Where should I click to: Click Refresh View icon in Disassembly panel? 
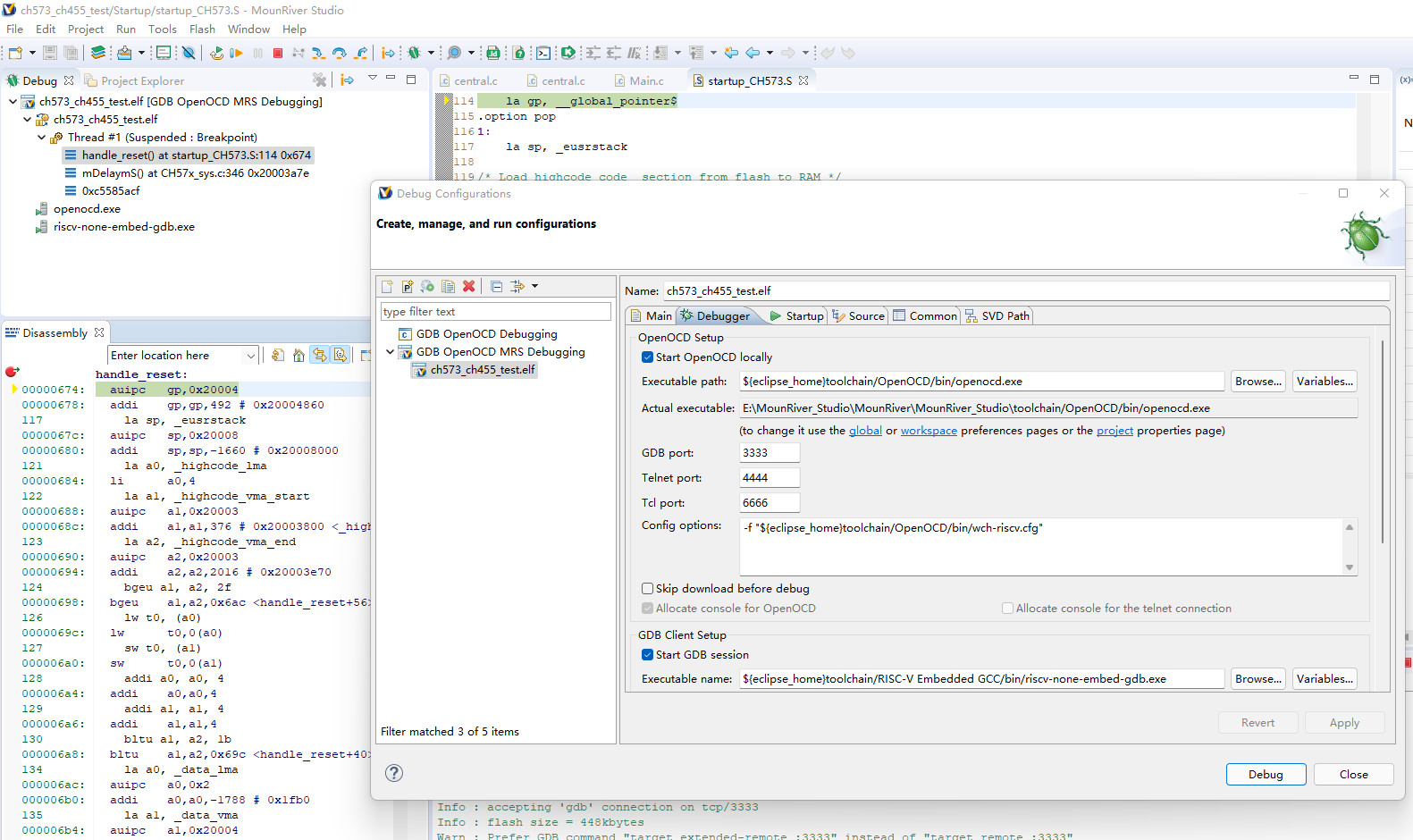[278, 355]
